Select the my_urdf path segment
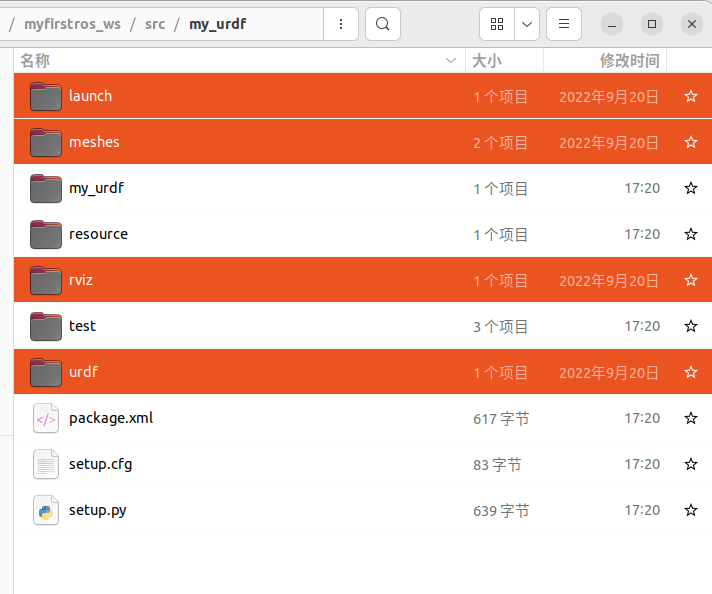The image size is (712, 594). tap(218, 24)
